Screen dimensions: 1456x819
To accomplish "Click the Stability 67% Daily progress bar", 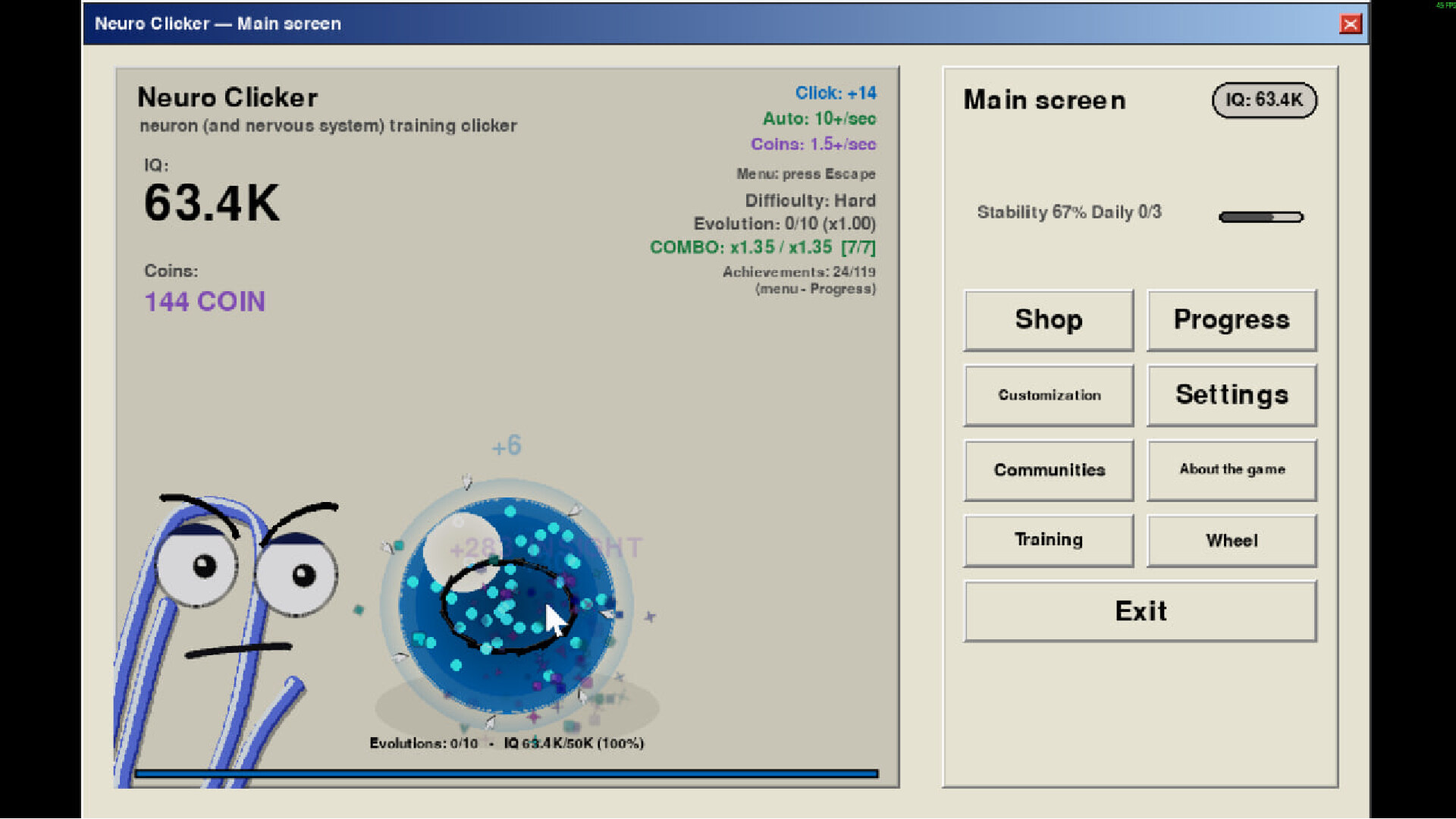I will click(1261, 217).
